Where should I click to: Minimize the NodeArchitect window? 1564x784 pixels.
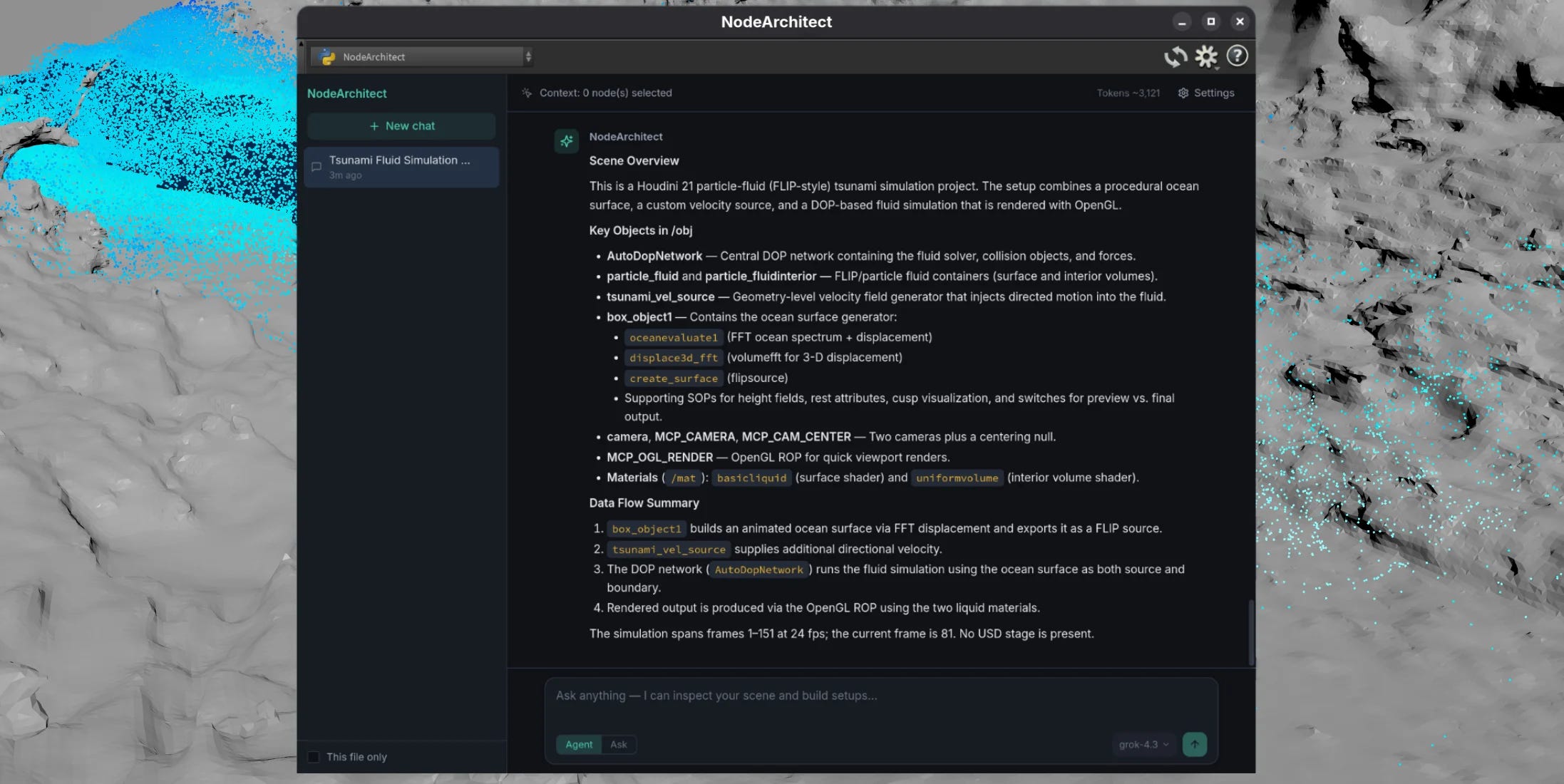coord(1182,22)
